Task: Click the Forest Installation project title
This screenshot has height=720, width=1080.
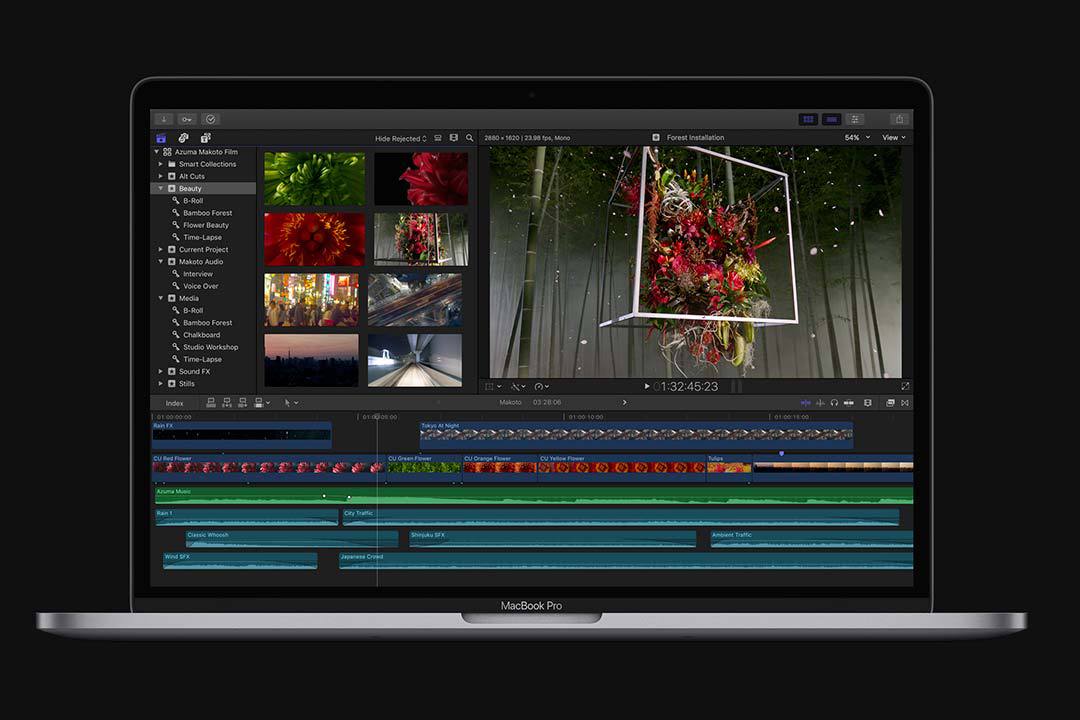Action: click(x=695, y=138)
